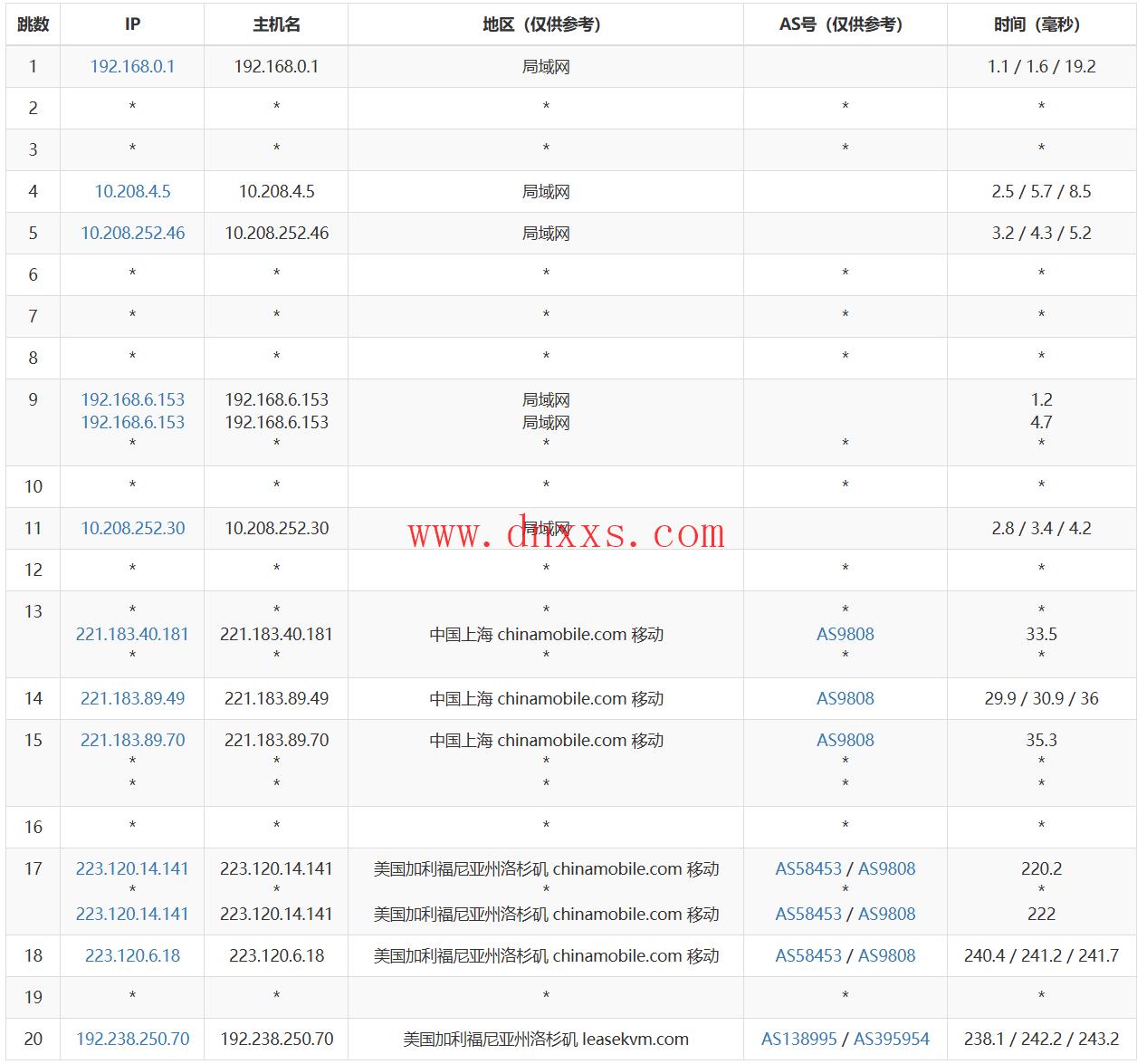The image size is (1137, 1064).
Task: Open the 223.120.14.141 link on hop 17
Action: click(x=132, y=867)
